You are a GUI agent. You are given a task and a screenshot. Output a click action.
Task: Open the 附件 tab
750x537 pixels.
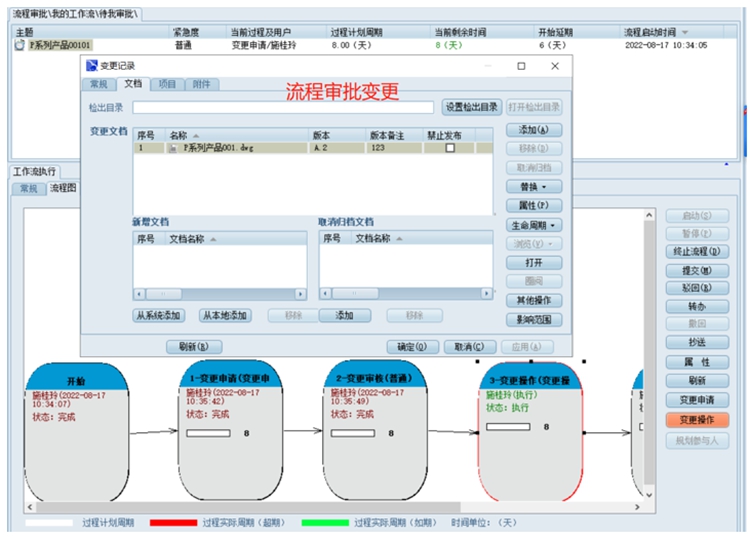click(201, 84)
